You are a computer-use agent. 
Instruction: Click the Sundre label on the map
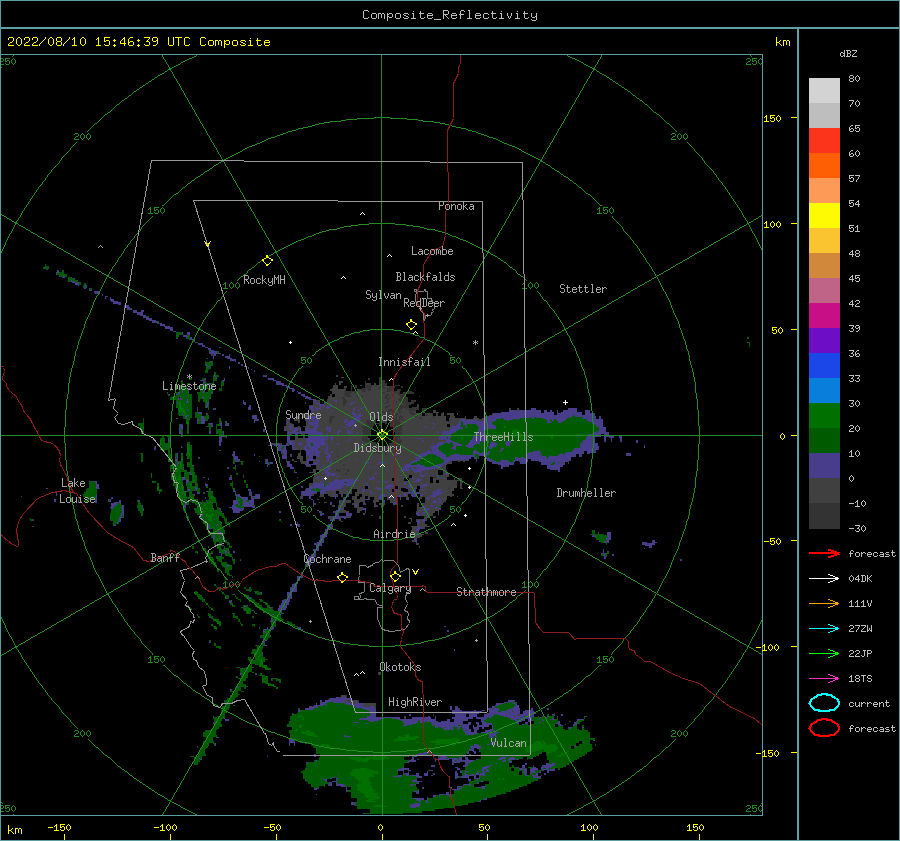click(303, 414)
